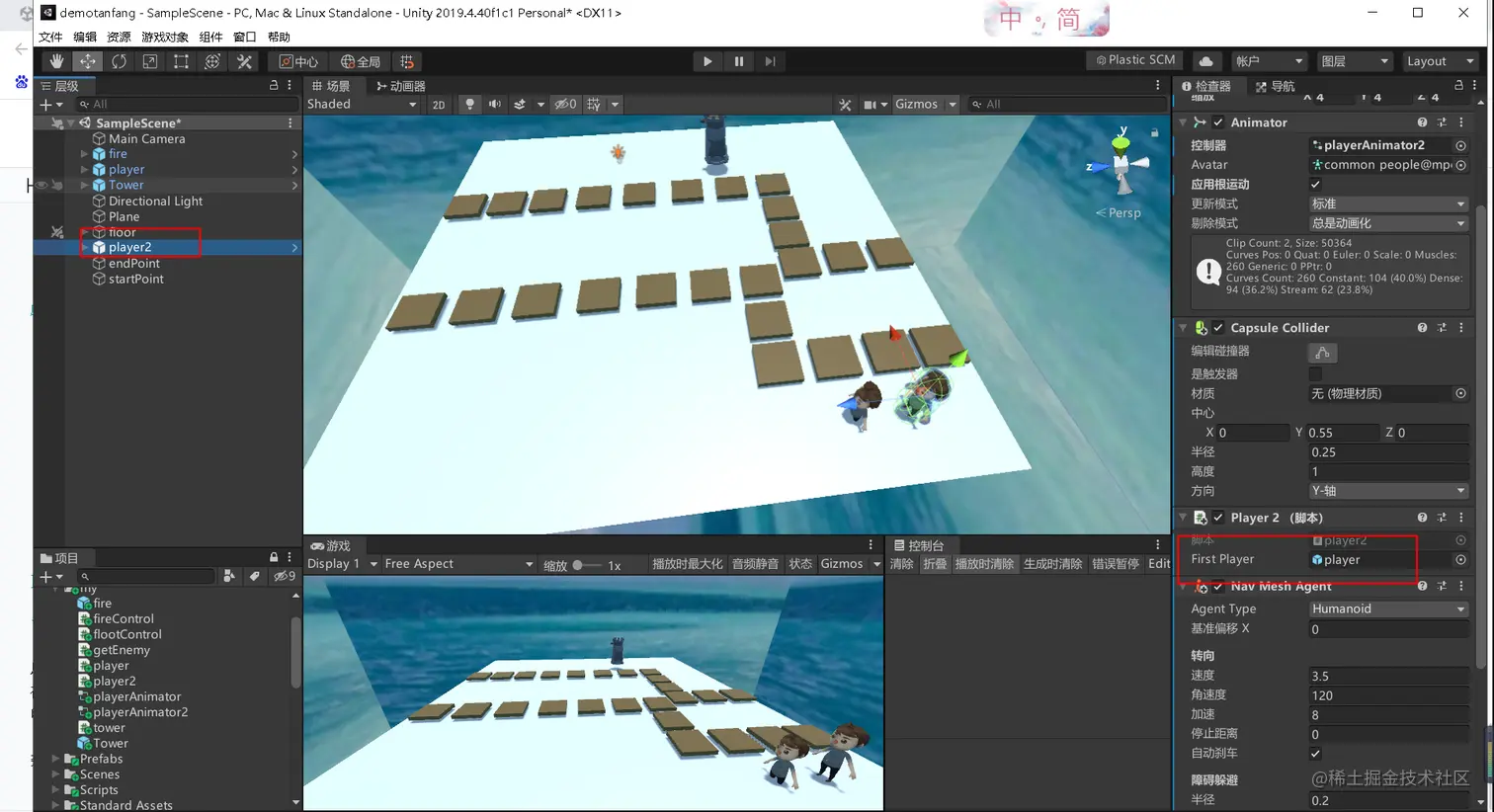This screenshot has height=812, width=1494.
Task: Open the Shaded draw mode dropdown
Action: coord(362,104)
